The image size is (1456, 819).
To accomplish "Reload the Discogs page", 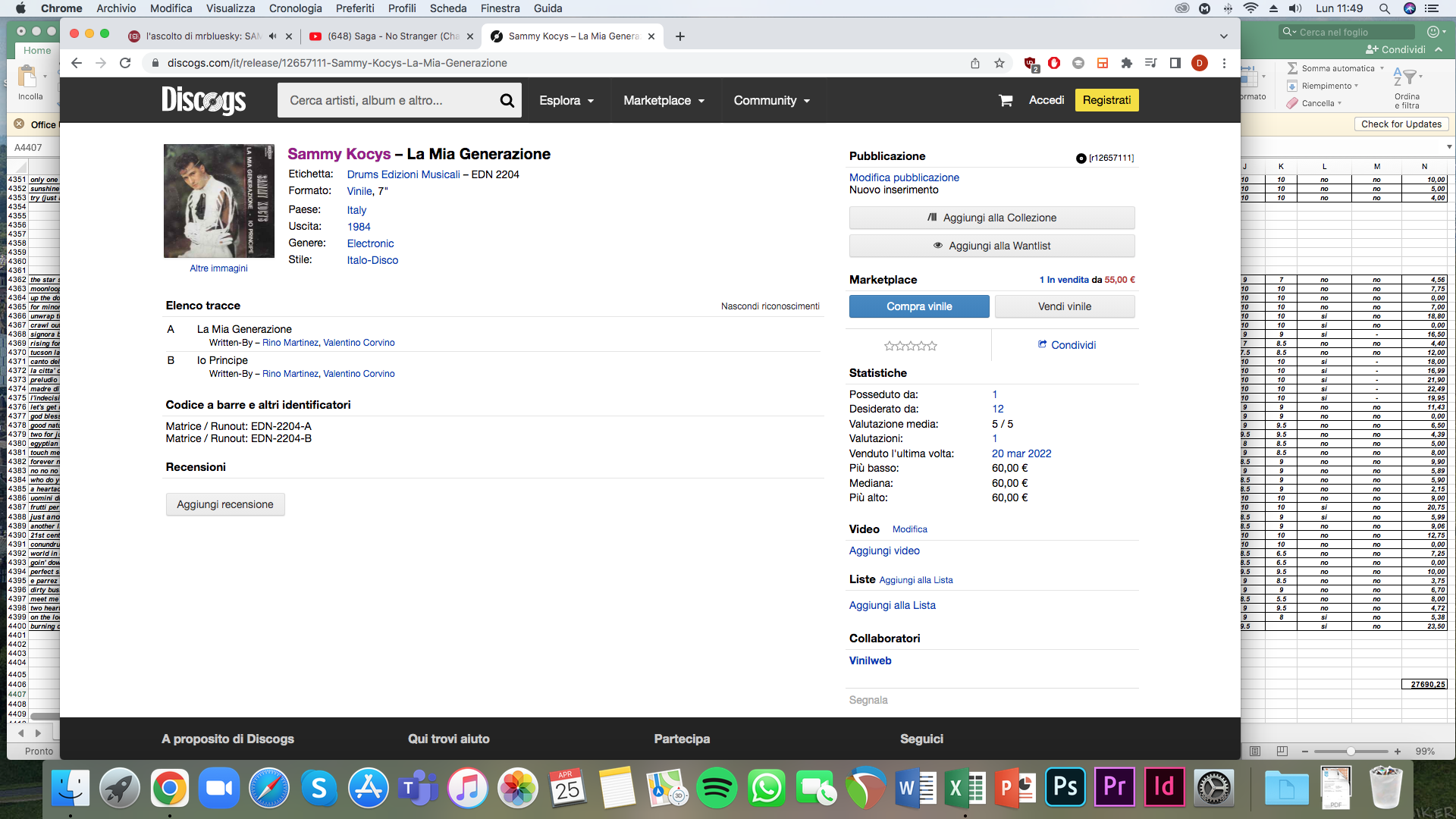I will [126, 63].
